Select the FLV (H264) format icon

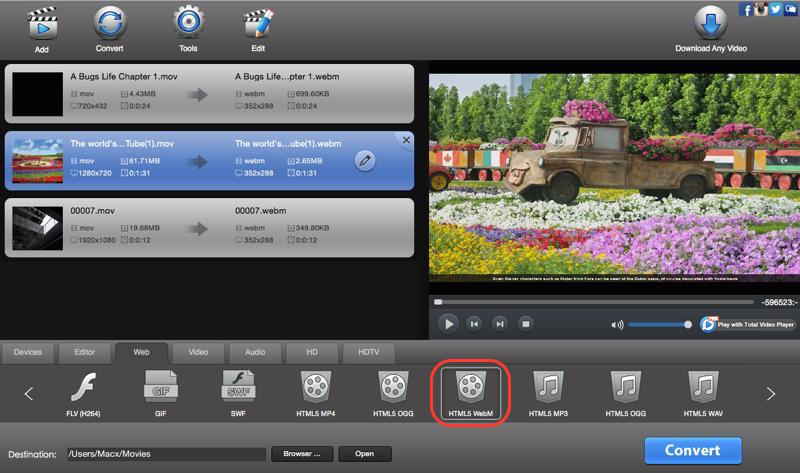click(x=83, y=387)
